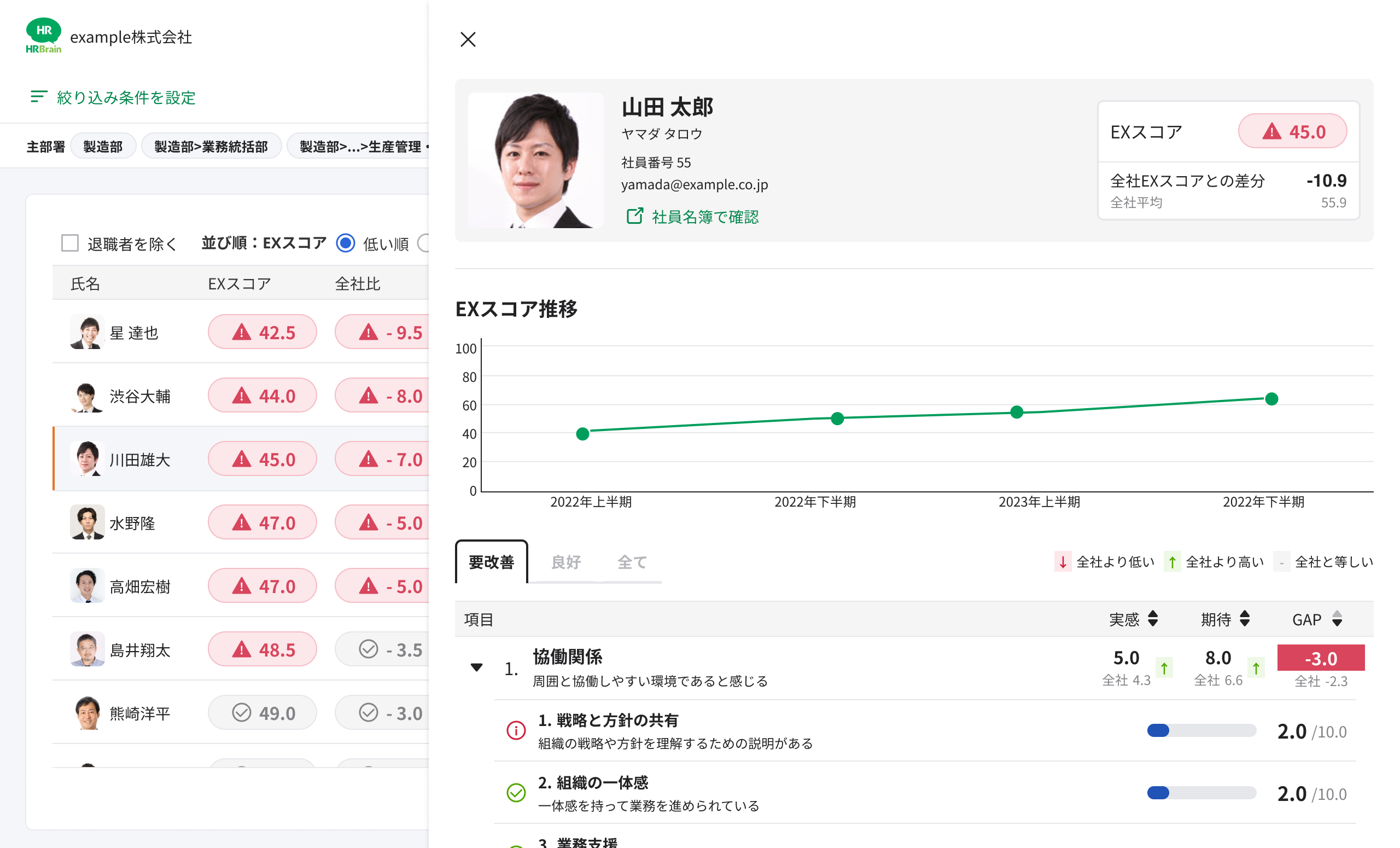Click the red info icon for 戦略と方針の共有
Viewport: 1400px width, 848px height.
516,730
